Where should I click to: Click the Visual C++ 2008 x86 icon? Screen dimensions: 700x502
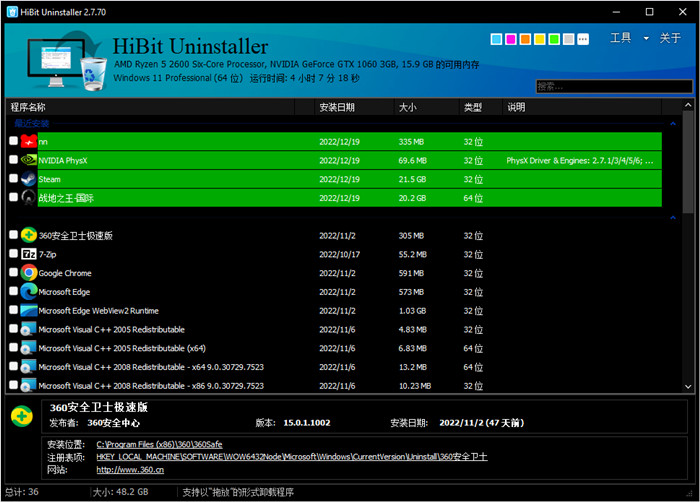point(29,385)
